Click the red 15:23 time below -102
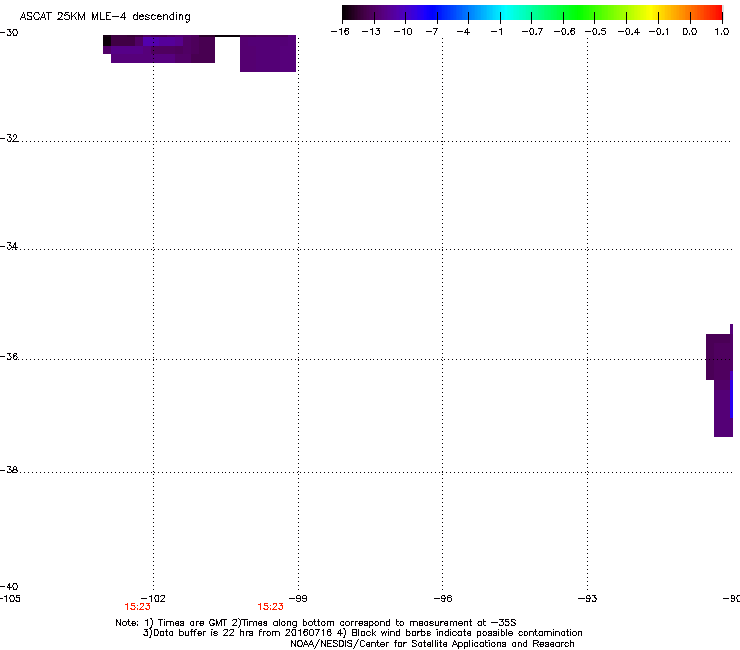Image resolution: width=740 pixels, height=650 pixels. coord(137,607)
